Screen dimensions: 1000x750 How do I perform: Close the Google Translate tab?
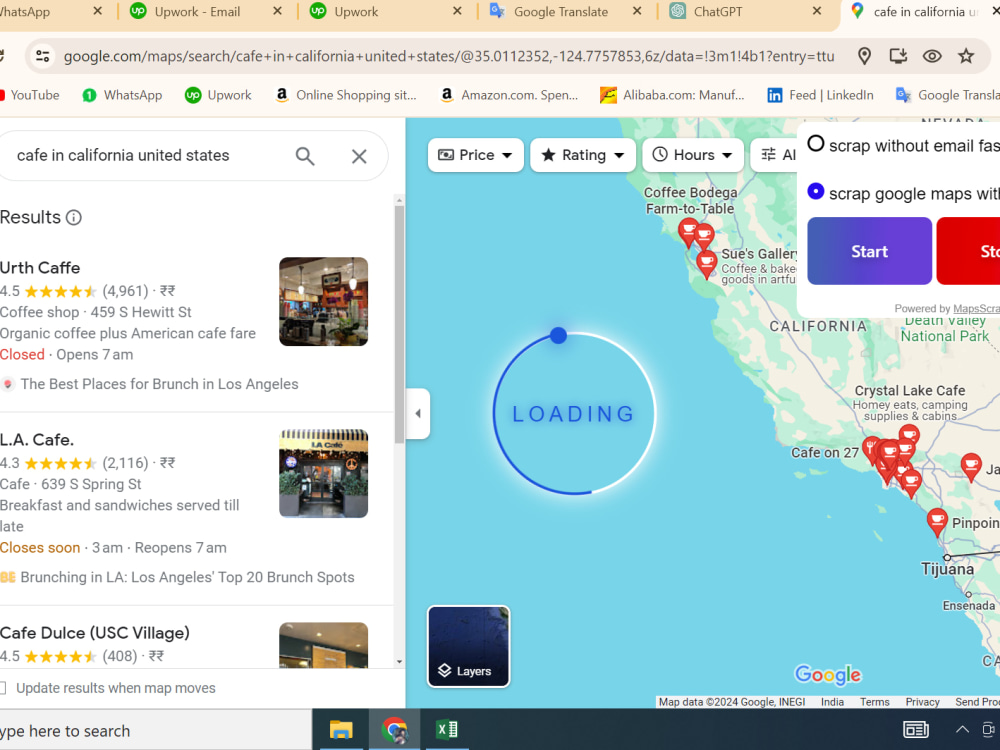pyautogui.click(x=636, y=11)
